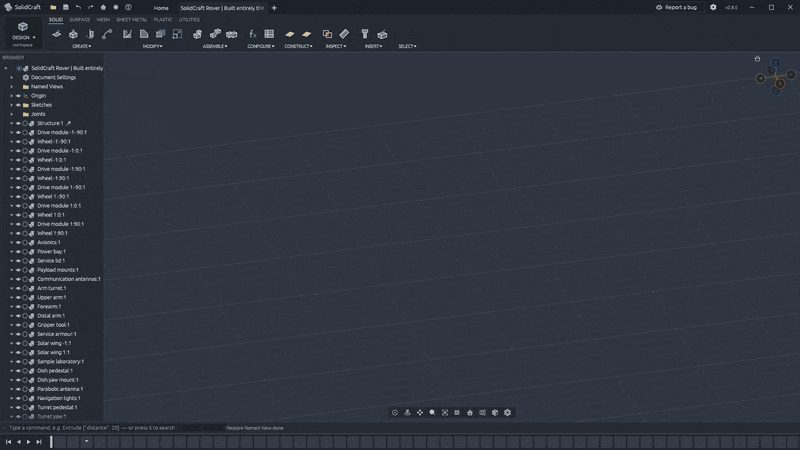
Task: Open app settings gear near version label
Action: coord(713,8)
